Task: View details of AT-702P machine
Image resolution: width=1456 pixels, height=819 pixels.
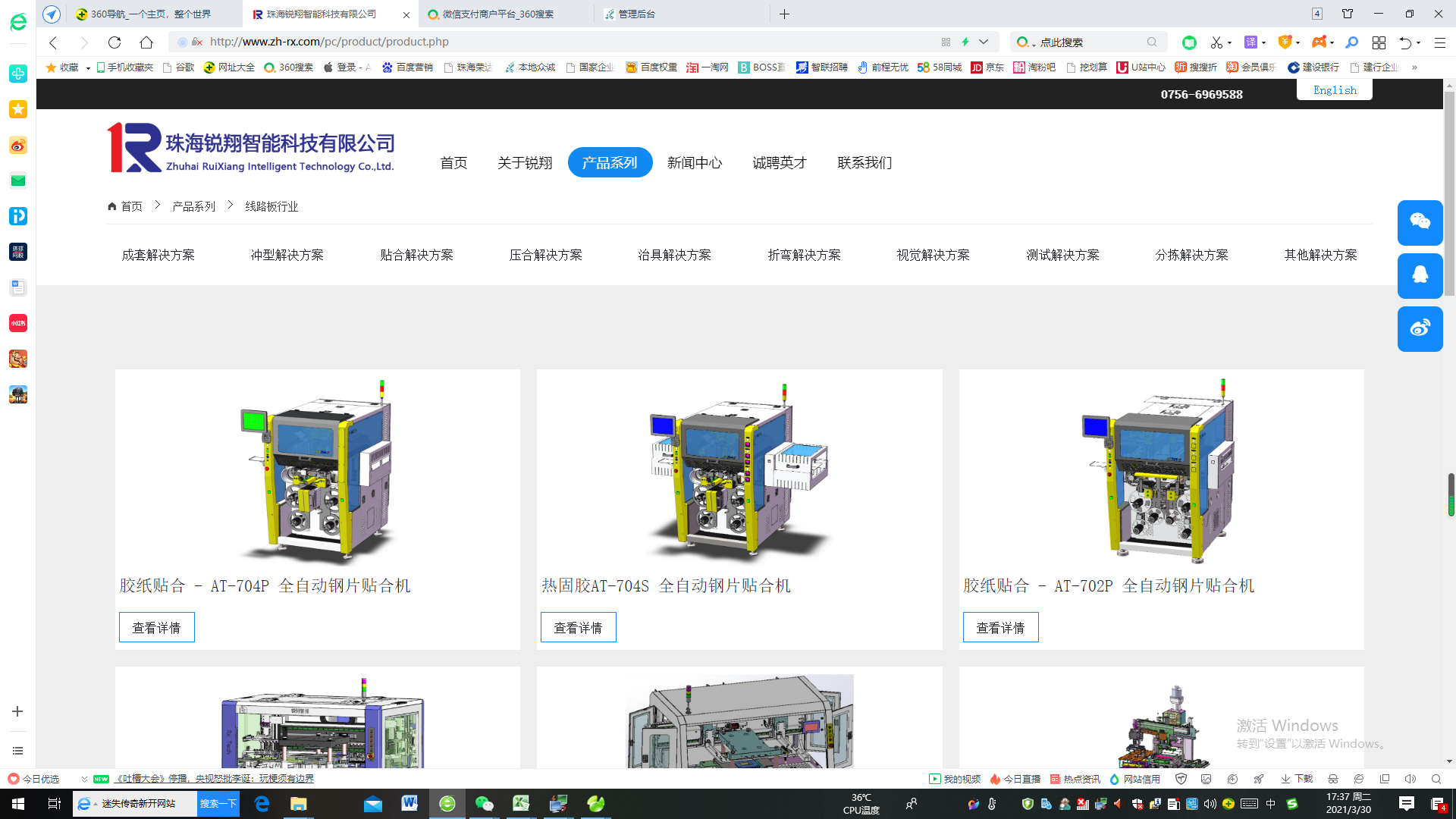Action: coord(1000,627)
